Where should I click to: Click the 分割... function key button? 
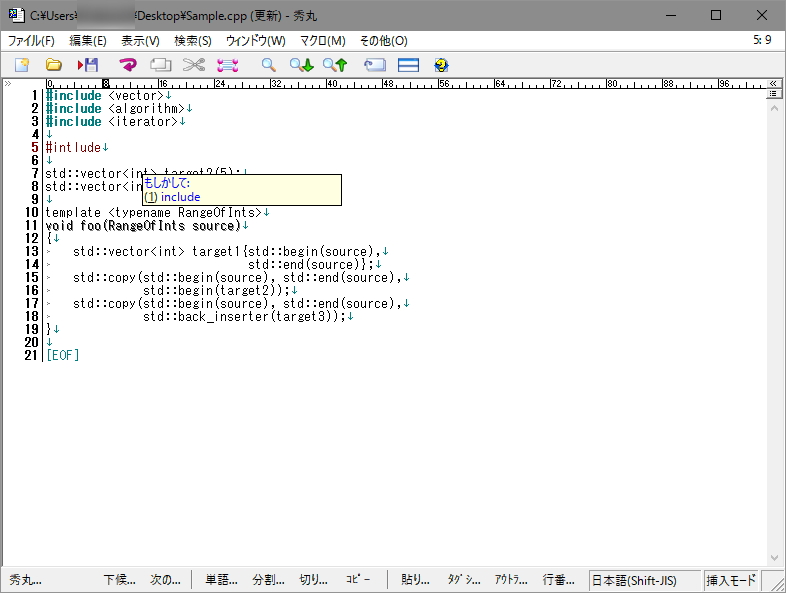coord(268,580)
